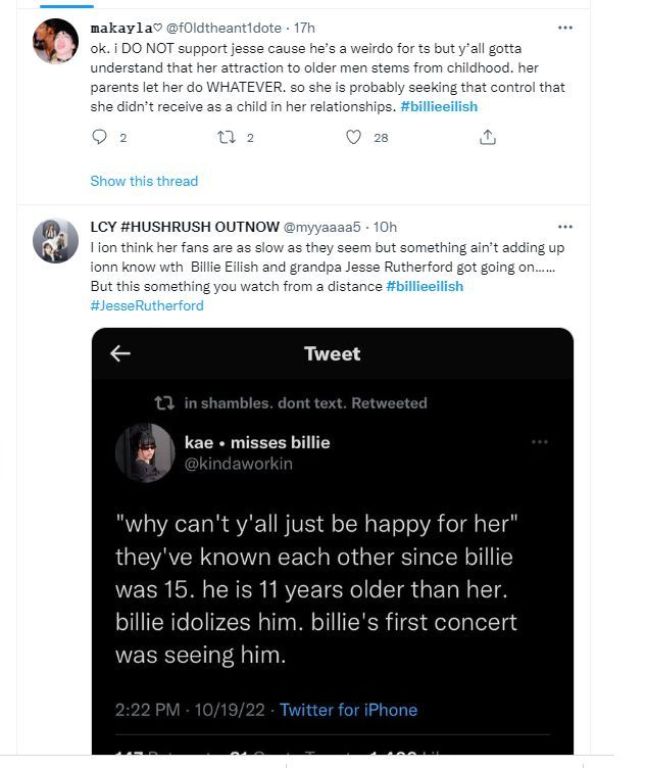The width and height of the screenshot is (645, 768).
Task: Open LCY's profile avatar
Action: click(x=55, y=241)
